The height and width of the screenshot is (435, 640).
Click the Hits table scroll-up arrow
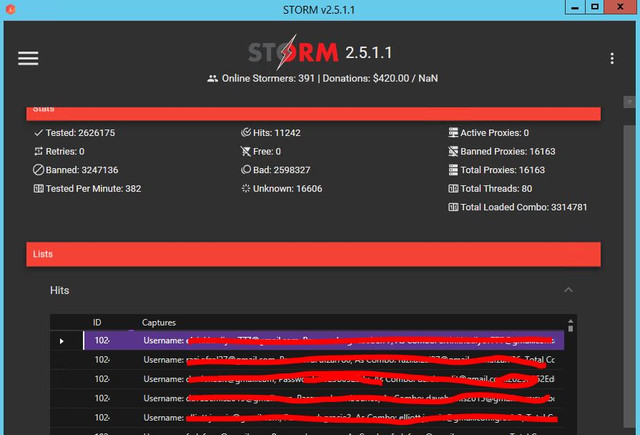(571, 322)
